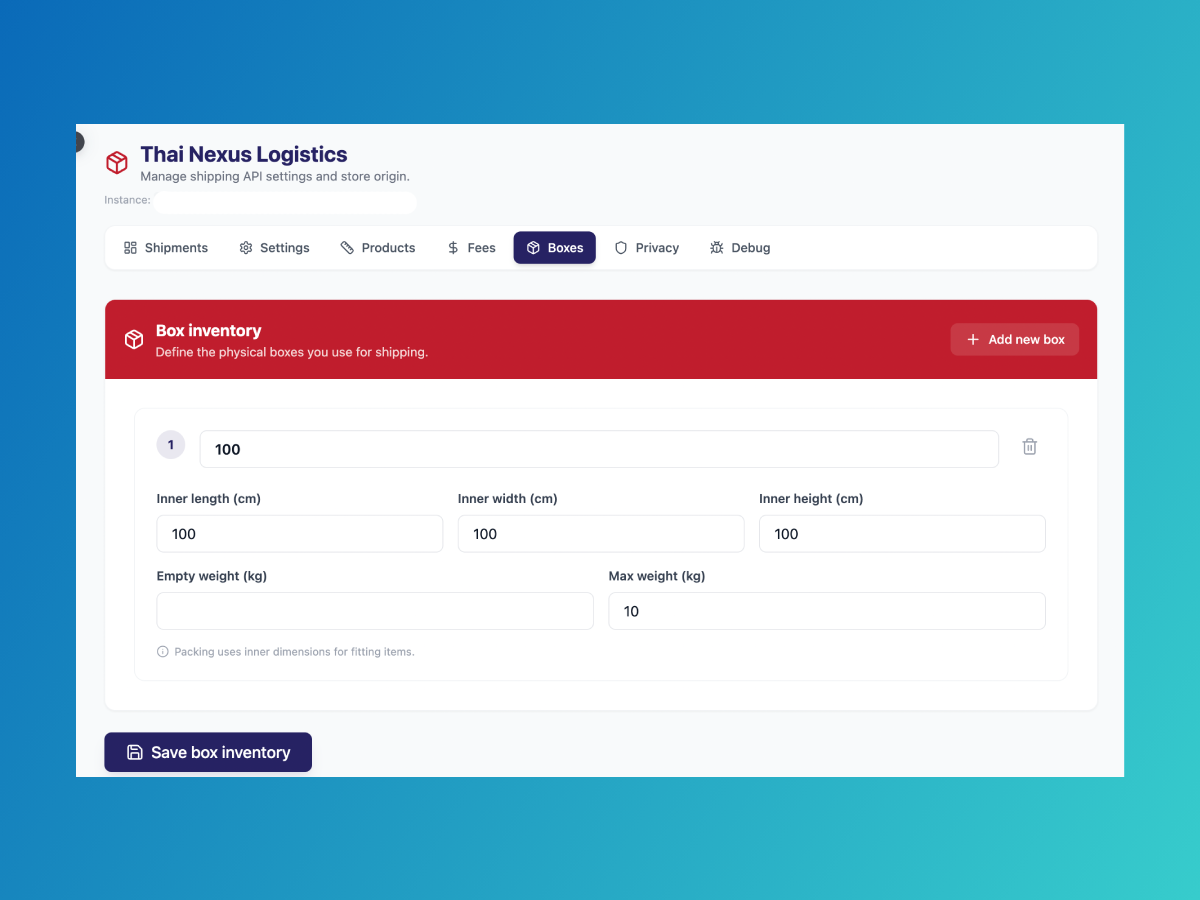Image resolution: width=1200 pixels, height=900 pixels.
Task: Click the 'Inner length (cm)' label
Action: [x=209, y=498]
